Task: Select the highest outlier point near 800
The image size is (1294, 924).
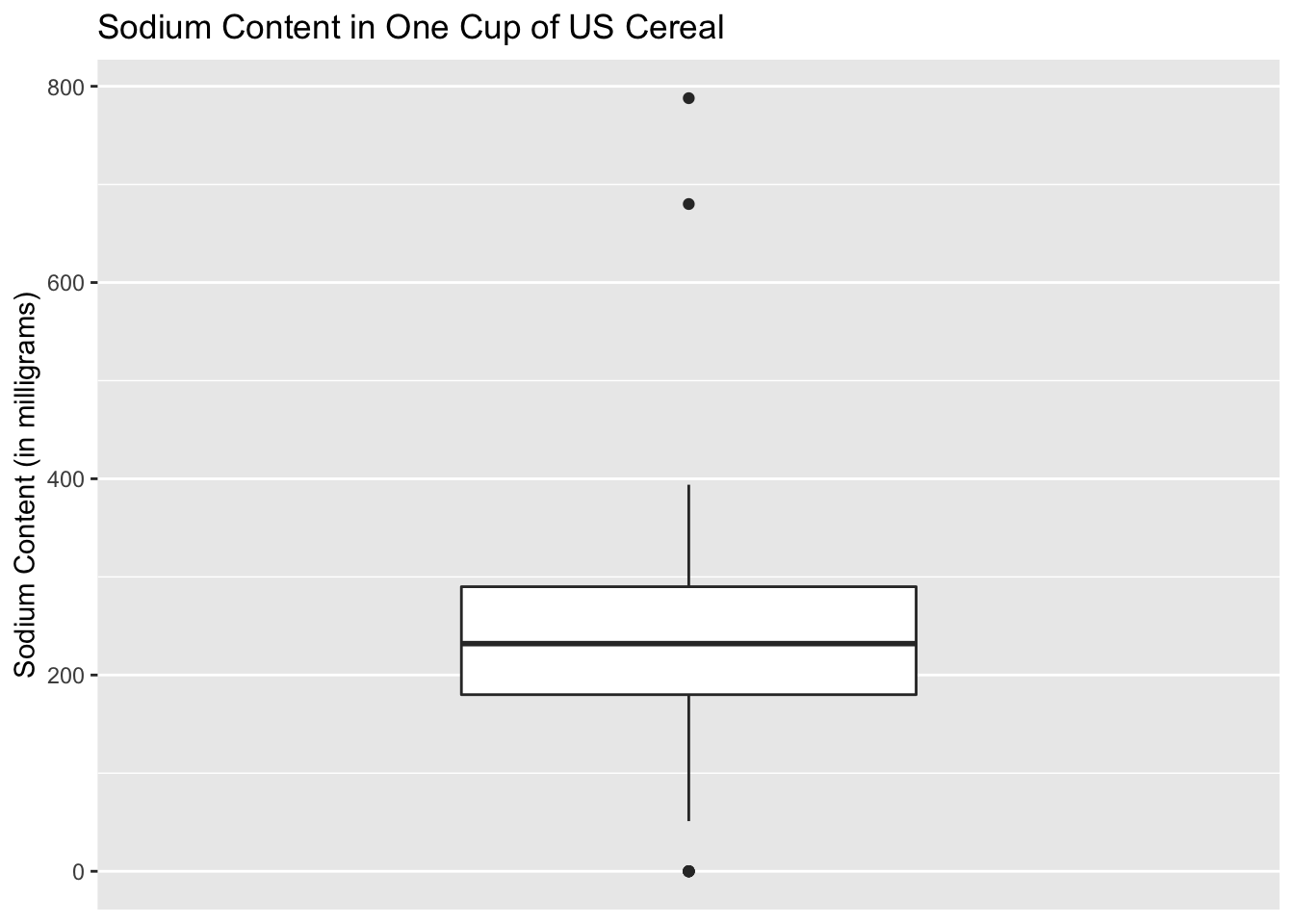Action: point(688,98)
